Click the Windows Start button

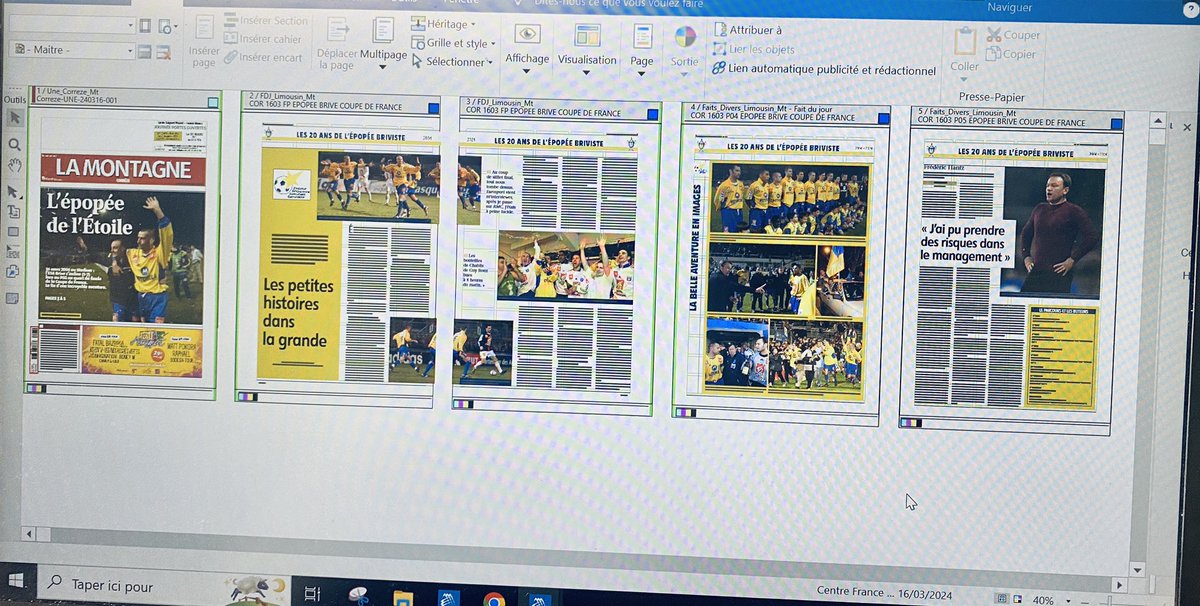18,581
